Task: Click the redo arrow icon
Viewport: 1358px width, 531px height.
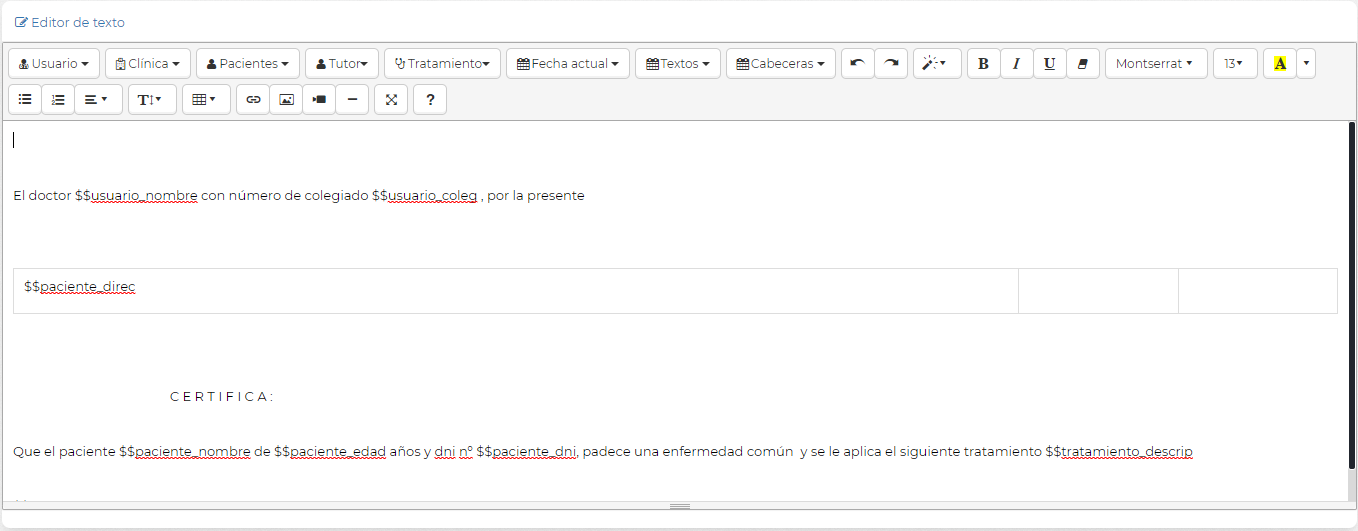Action: tap(891, 64)
